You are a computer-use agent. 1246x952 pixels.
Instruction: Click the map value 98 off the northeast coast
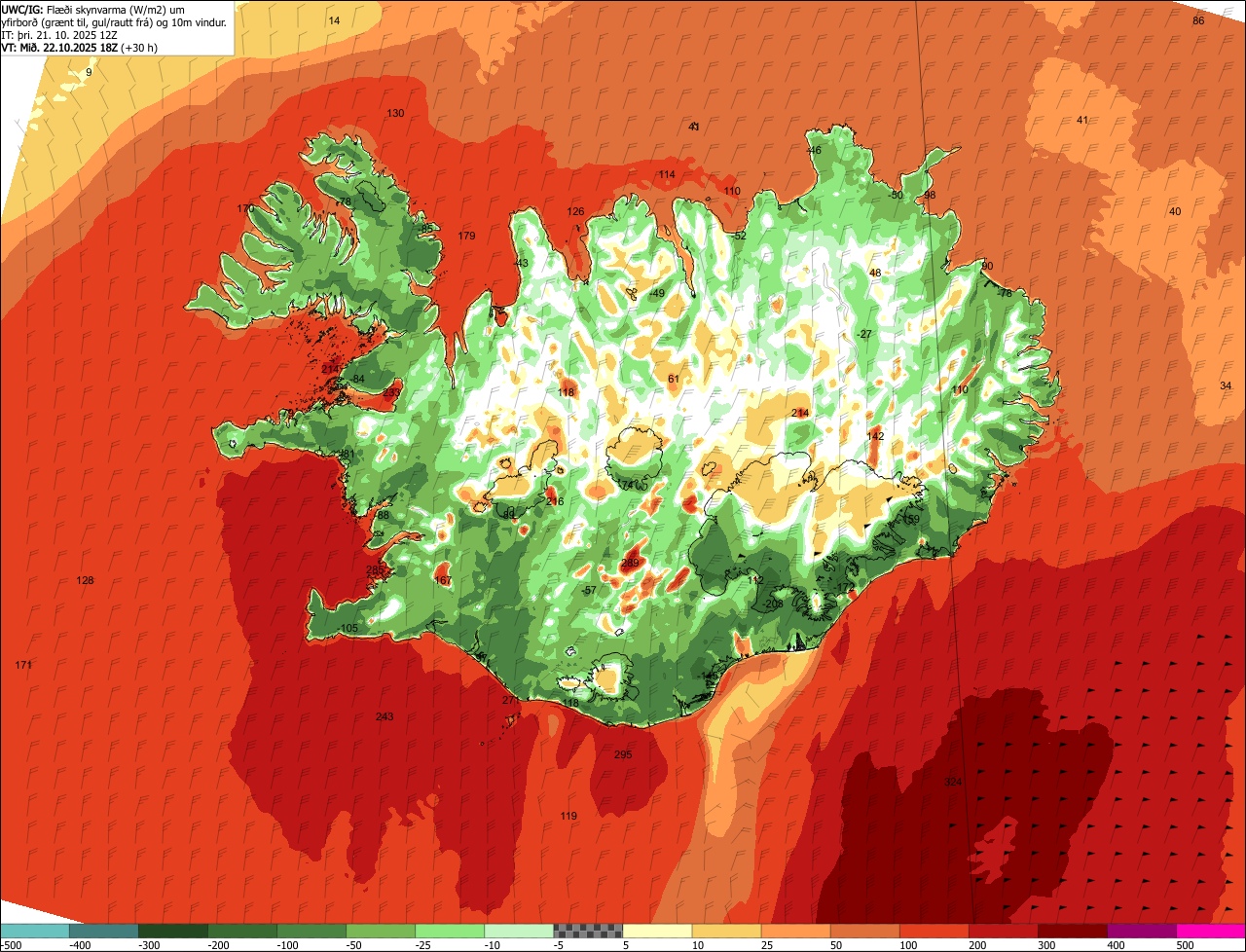tap(930, 196)
